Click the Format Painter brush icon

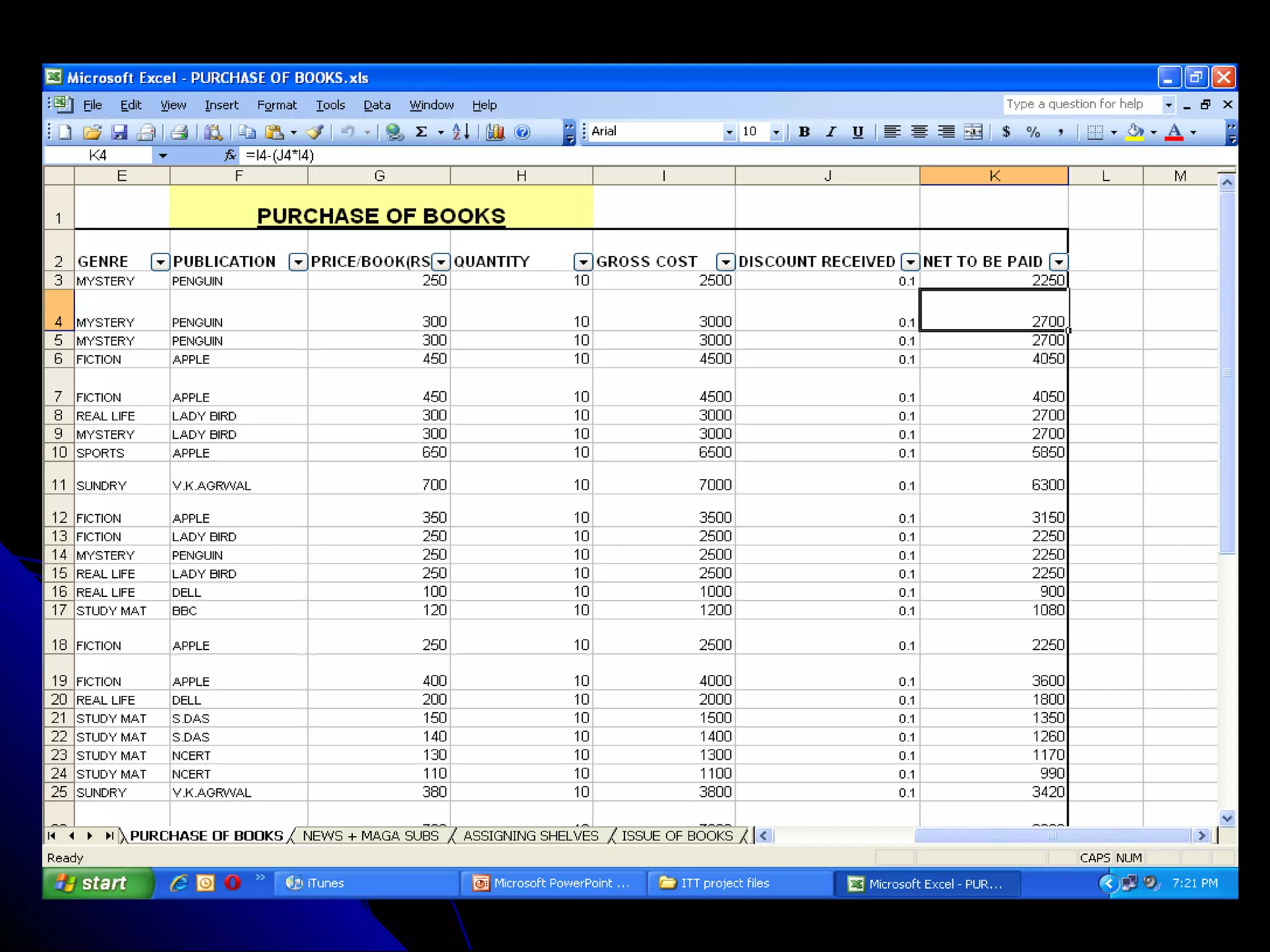coord(315,132)
